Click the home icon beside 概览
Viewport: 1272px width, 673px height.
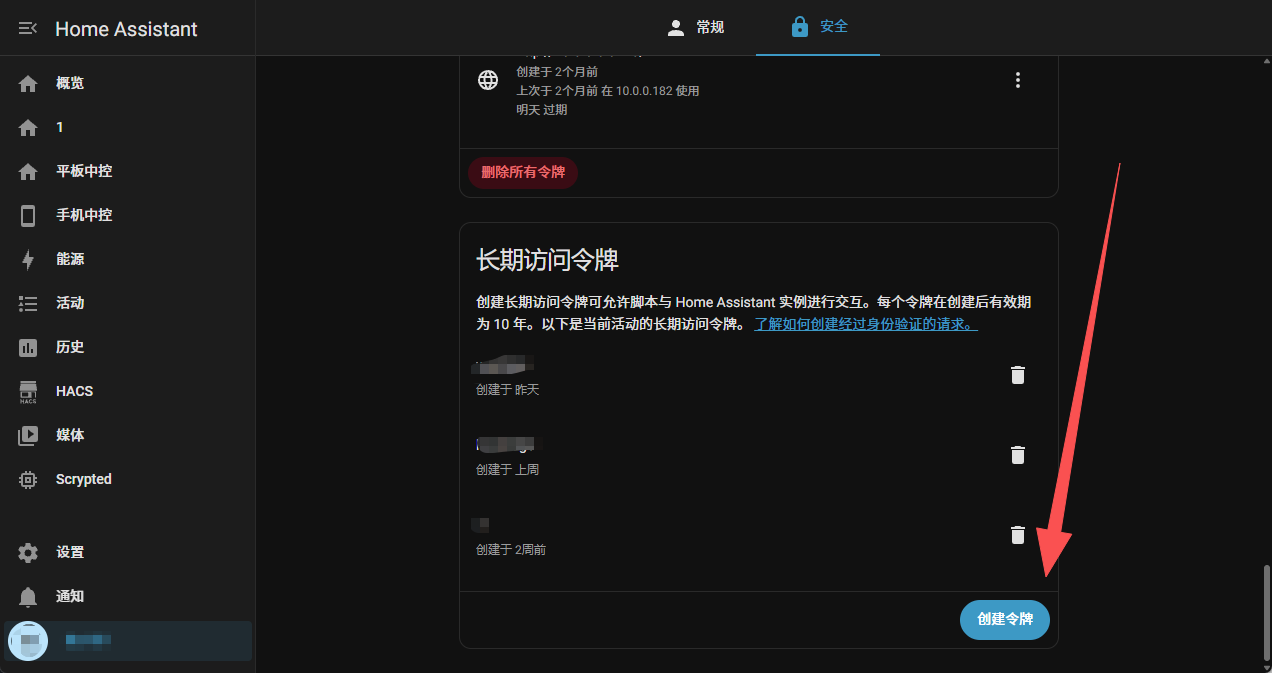pos(28,84)
